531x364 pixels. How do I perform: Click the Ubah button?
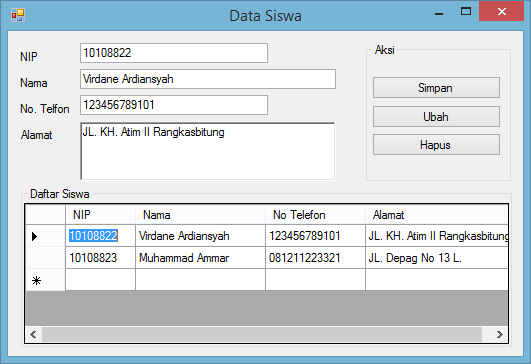click(x=436, y=116)
